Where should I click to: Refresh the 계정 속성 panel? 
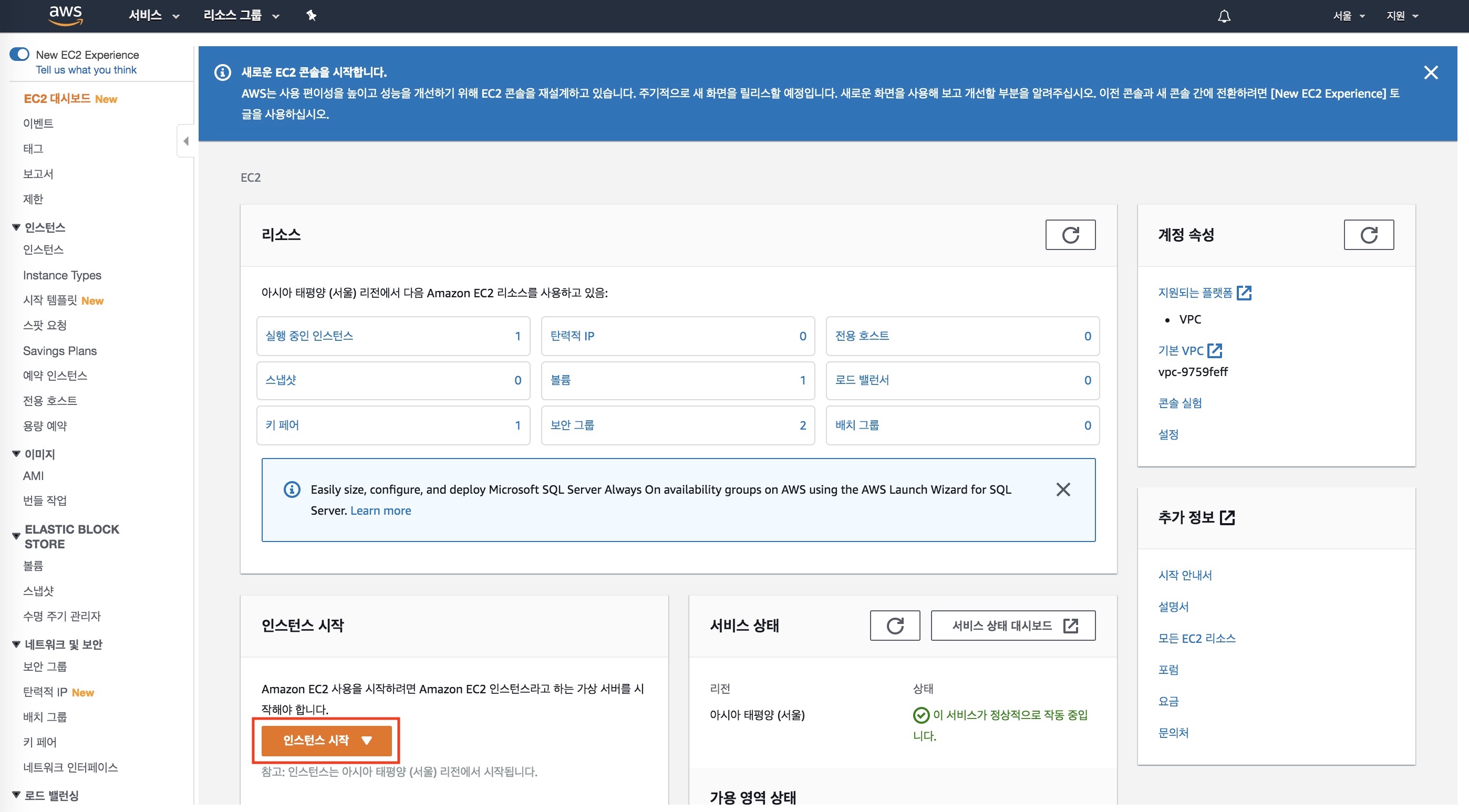(x=1369, y=235)
